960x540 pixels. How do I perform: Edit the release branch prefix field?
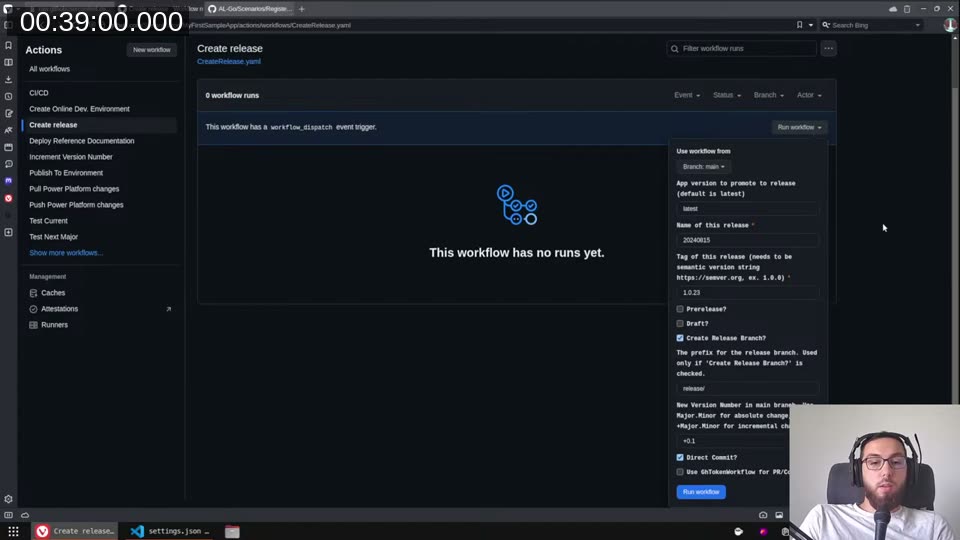(748, 389)
